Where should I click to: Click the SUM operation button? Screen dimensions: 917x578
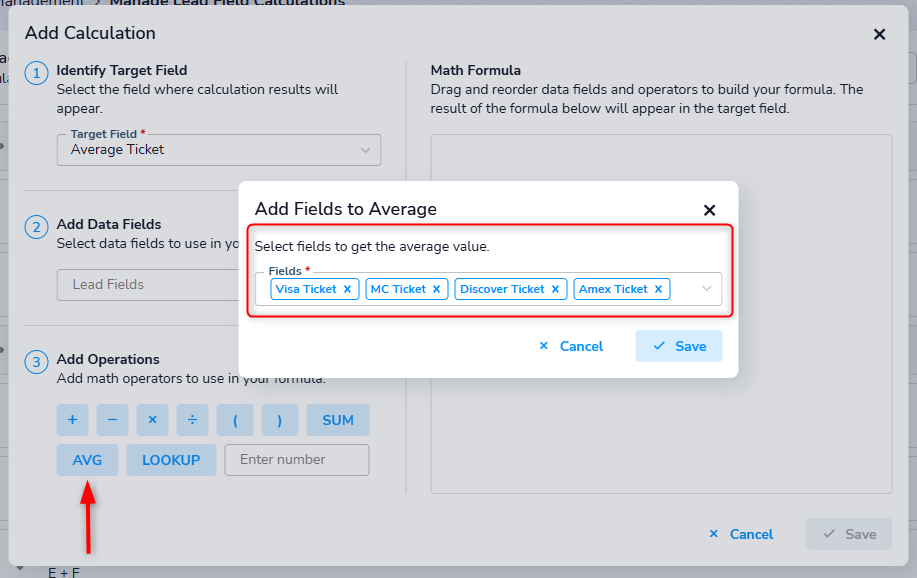pos(338,420)
